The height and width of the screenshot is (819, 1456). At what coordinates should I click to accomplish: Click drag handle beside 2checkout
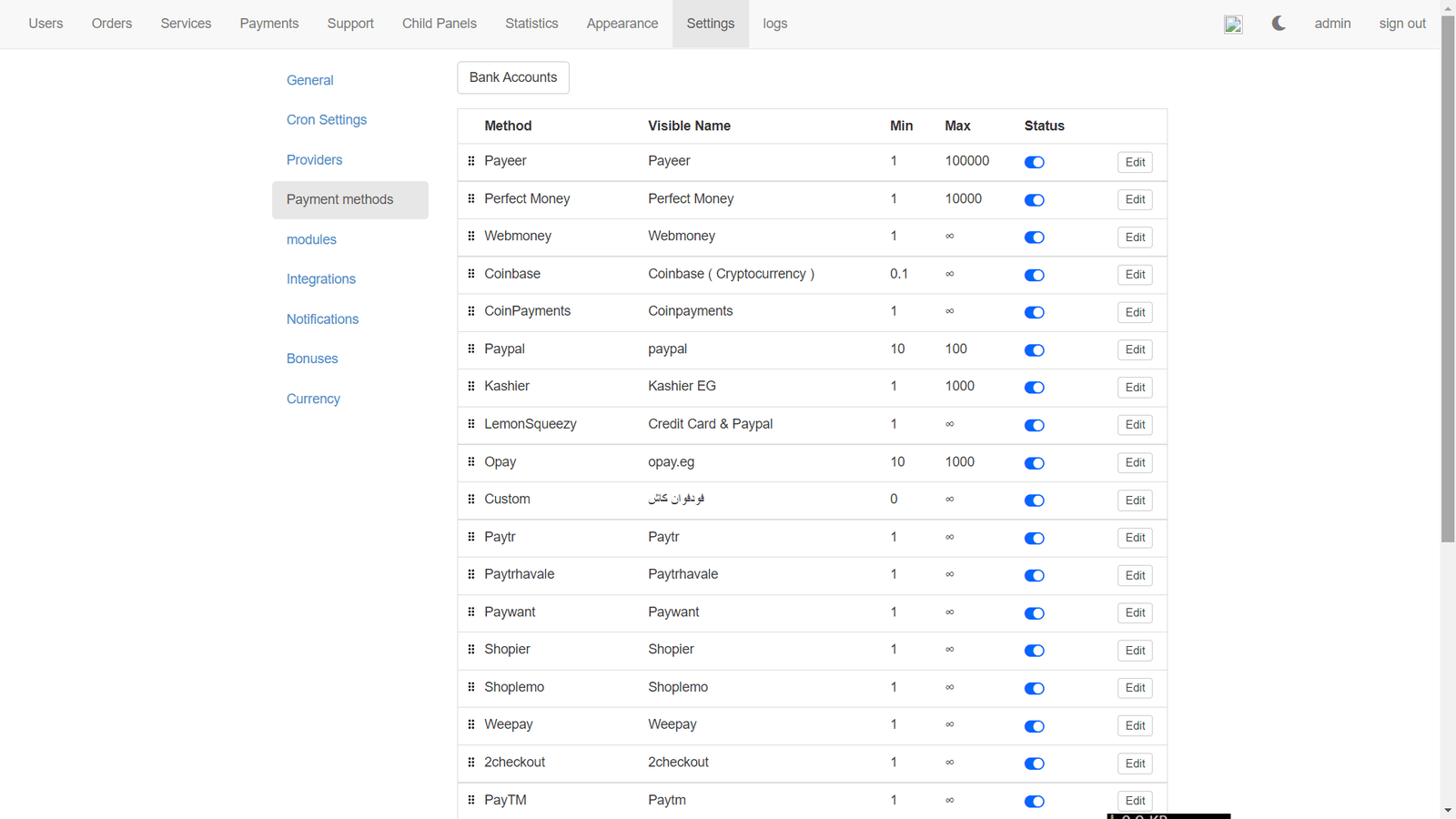click(x=471, y=763)
